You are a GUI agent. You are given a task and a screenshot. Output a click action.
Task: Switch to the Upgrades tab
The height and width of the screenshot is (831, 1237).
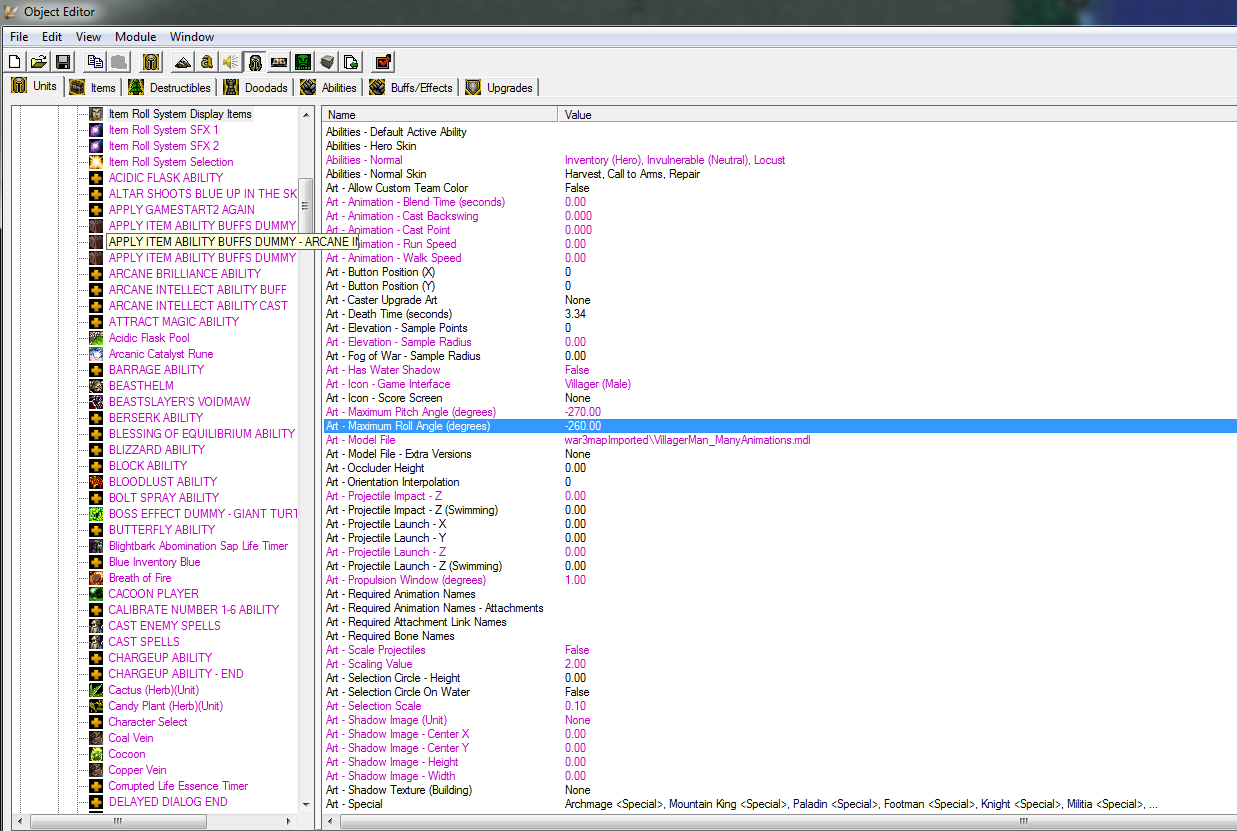[500, 88]
